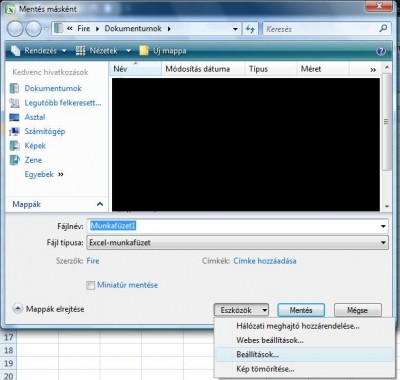400x380 pixels.
Task: Click the search magnifier icon
Action: pos(383,28)
